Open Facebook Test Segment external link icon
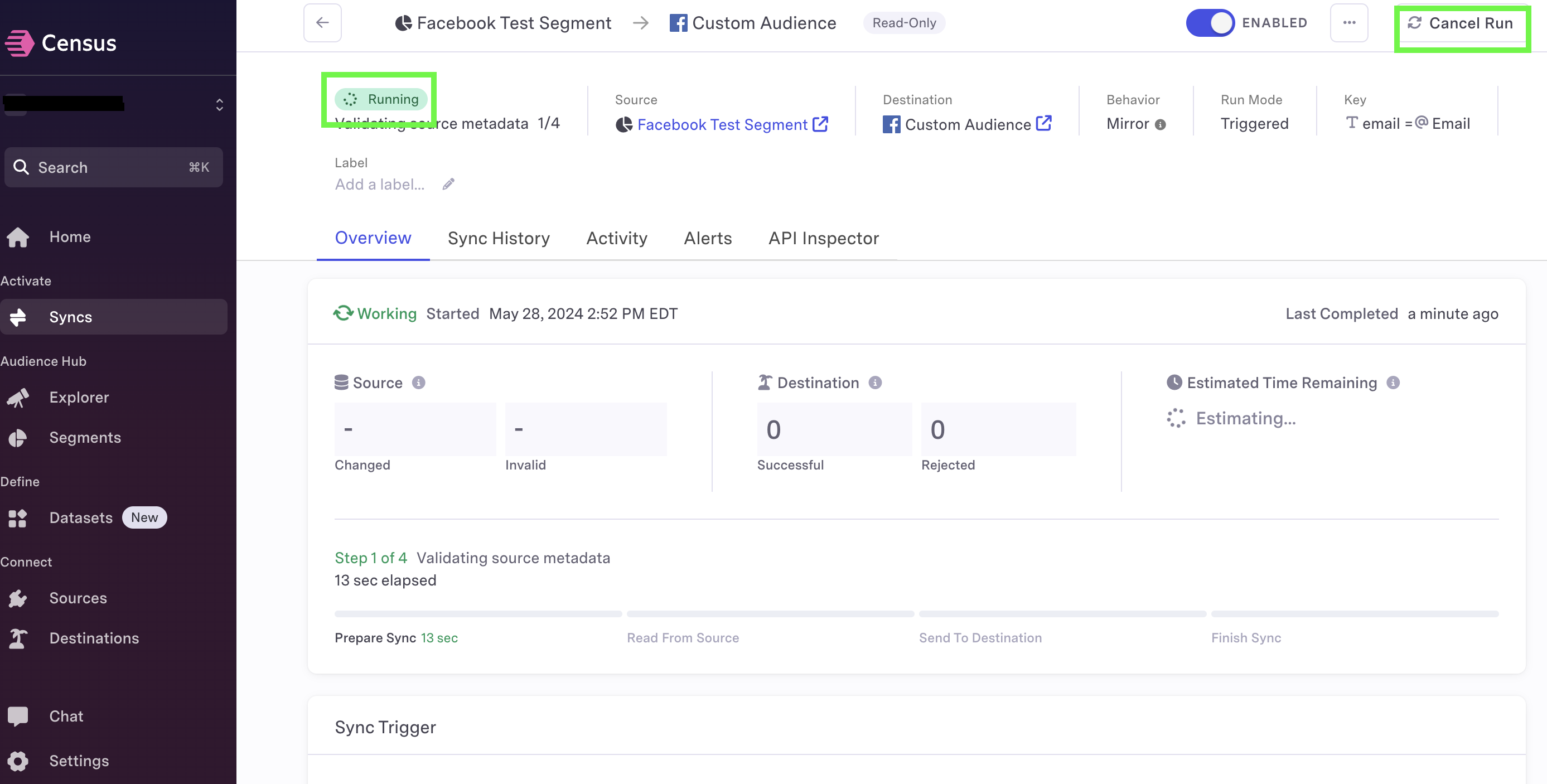Screen dimensions: 1547x784 [x=820, y=124]
